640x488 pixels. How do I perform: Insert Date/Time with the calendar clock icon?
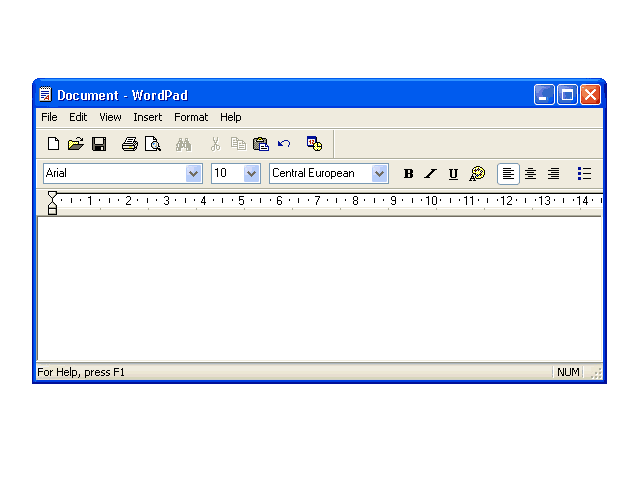[x=314, y=144]
